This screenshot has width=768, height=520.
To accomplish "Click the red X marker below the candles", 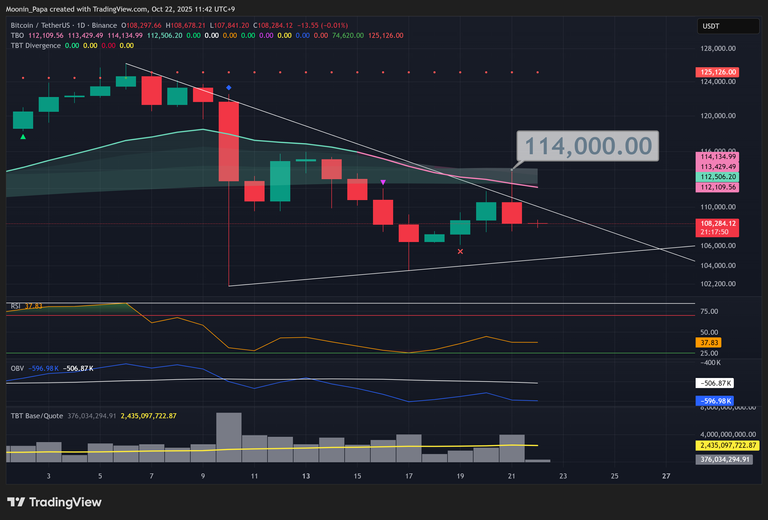I will (460, 252).
